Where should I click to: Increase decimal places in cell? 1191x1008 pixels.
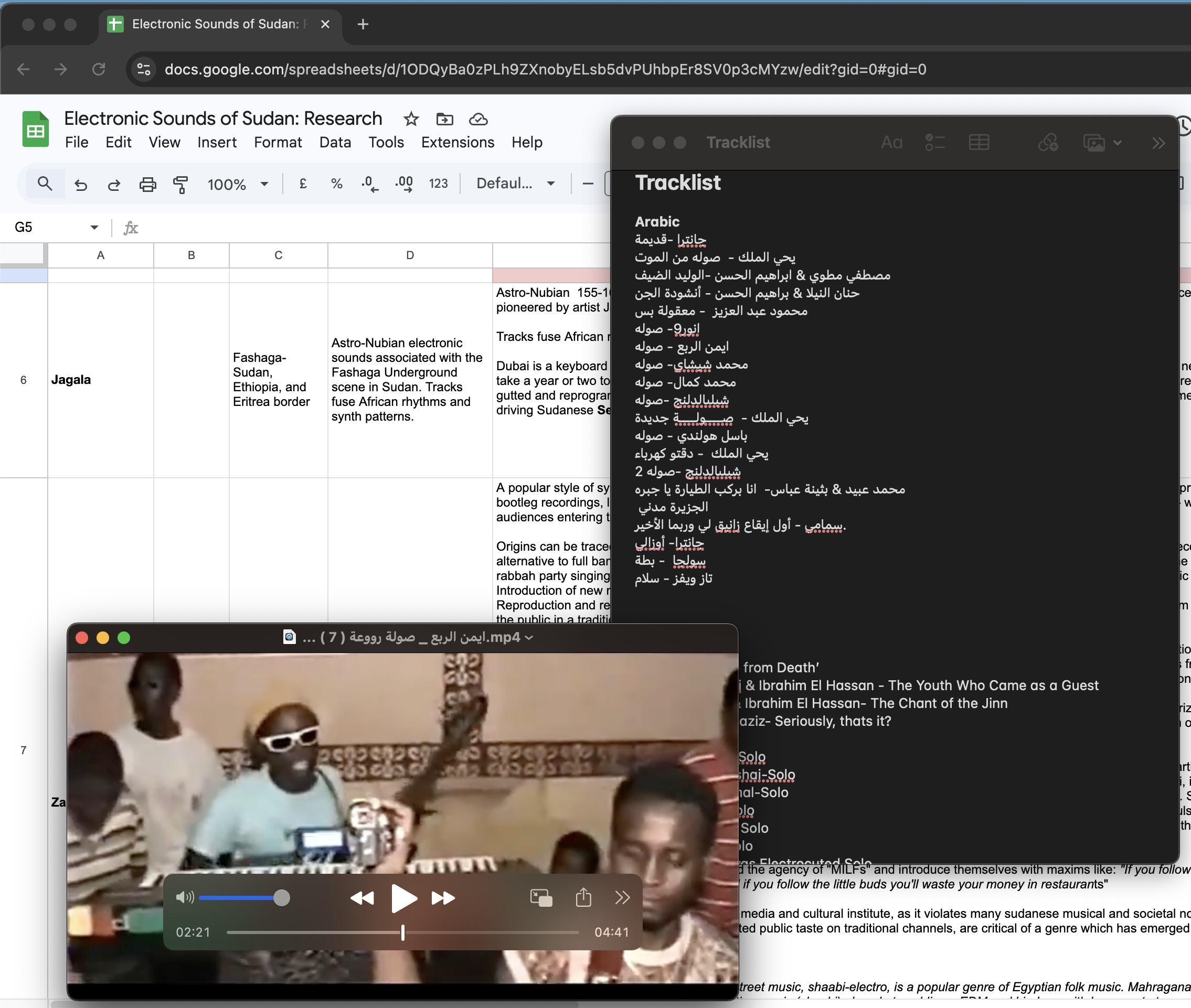click(x=403, y=184)
